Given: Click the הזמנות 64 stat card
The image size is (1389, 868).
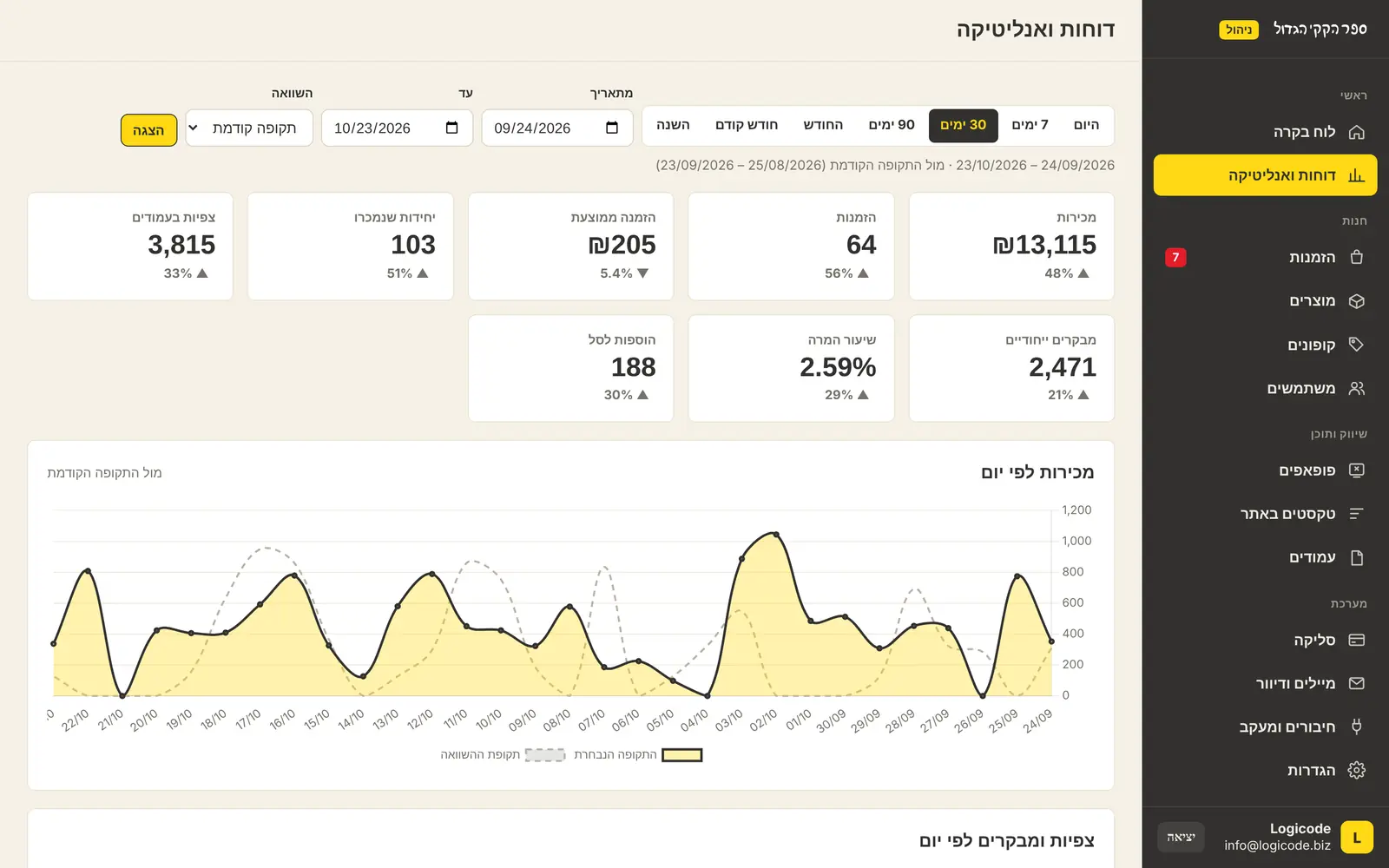Looking at the screenshot, I should pos(791,247).
